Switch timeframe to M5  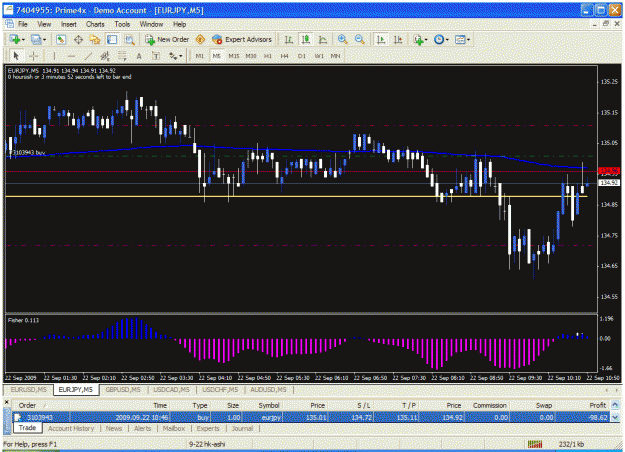coord(216,56)
